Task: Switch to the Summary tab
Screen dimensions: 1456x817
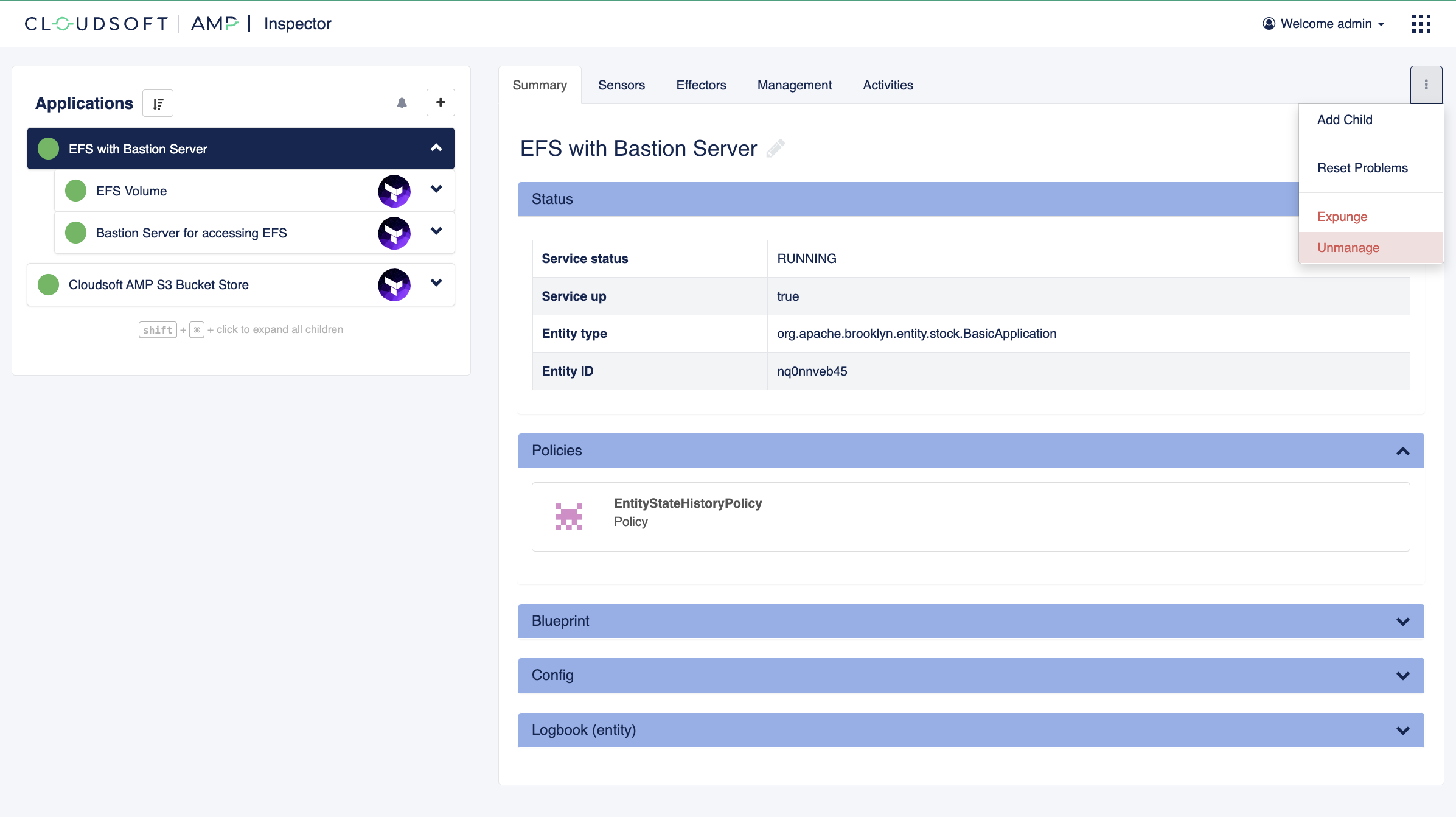Action: (x=540, y=85)
